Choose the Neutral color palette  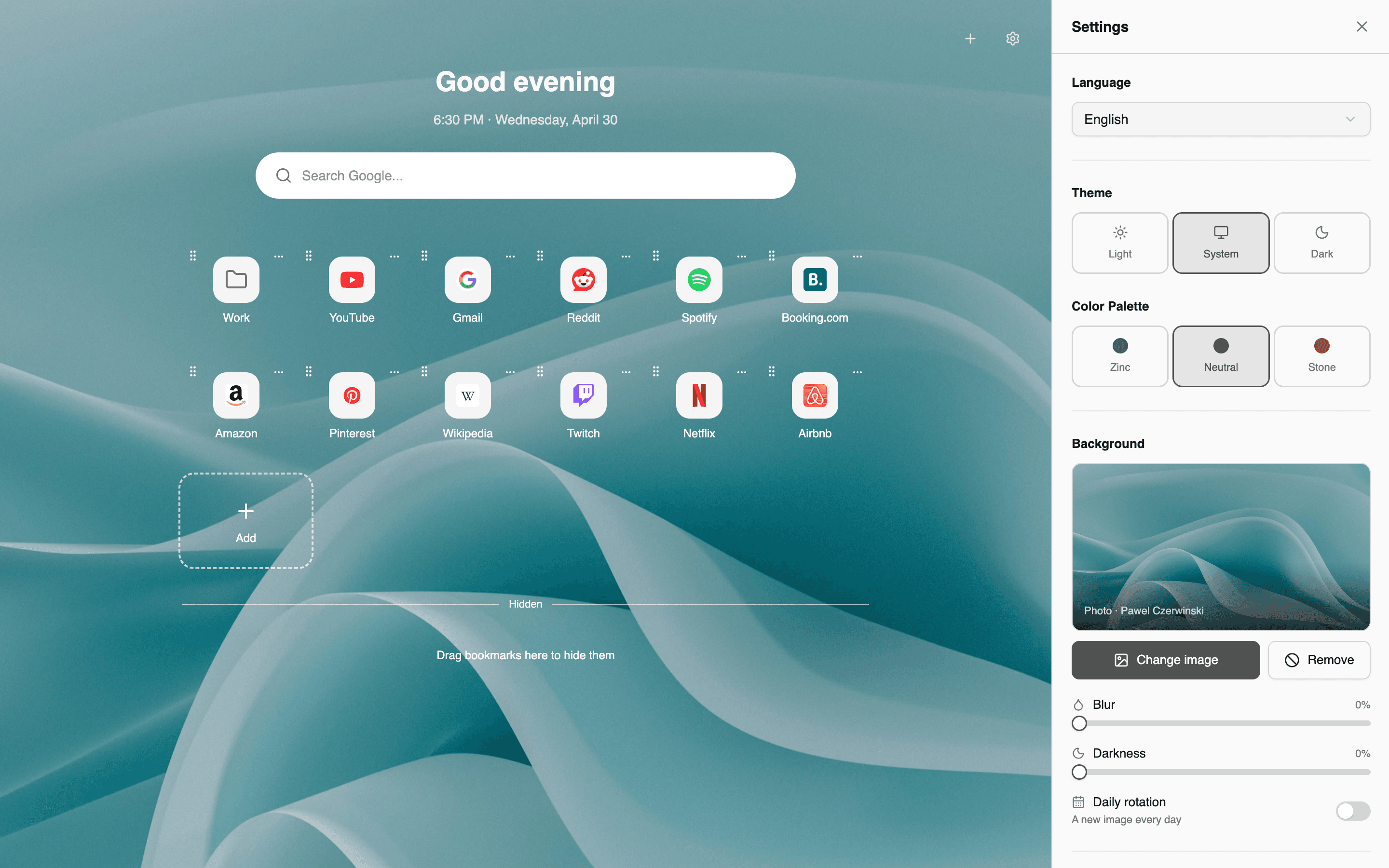1221,356
